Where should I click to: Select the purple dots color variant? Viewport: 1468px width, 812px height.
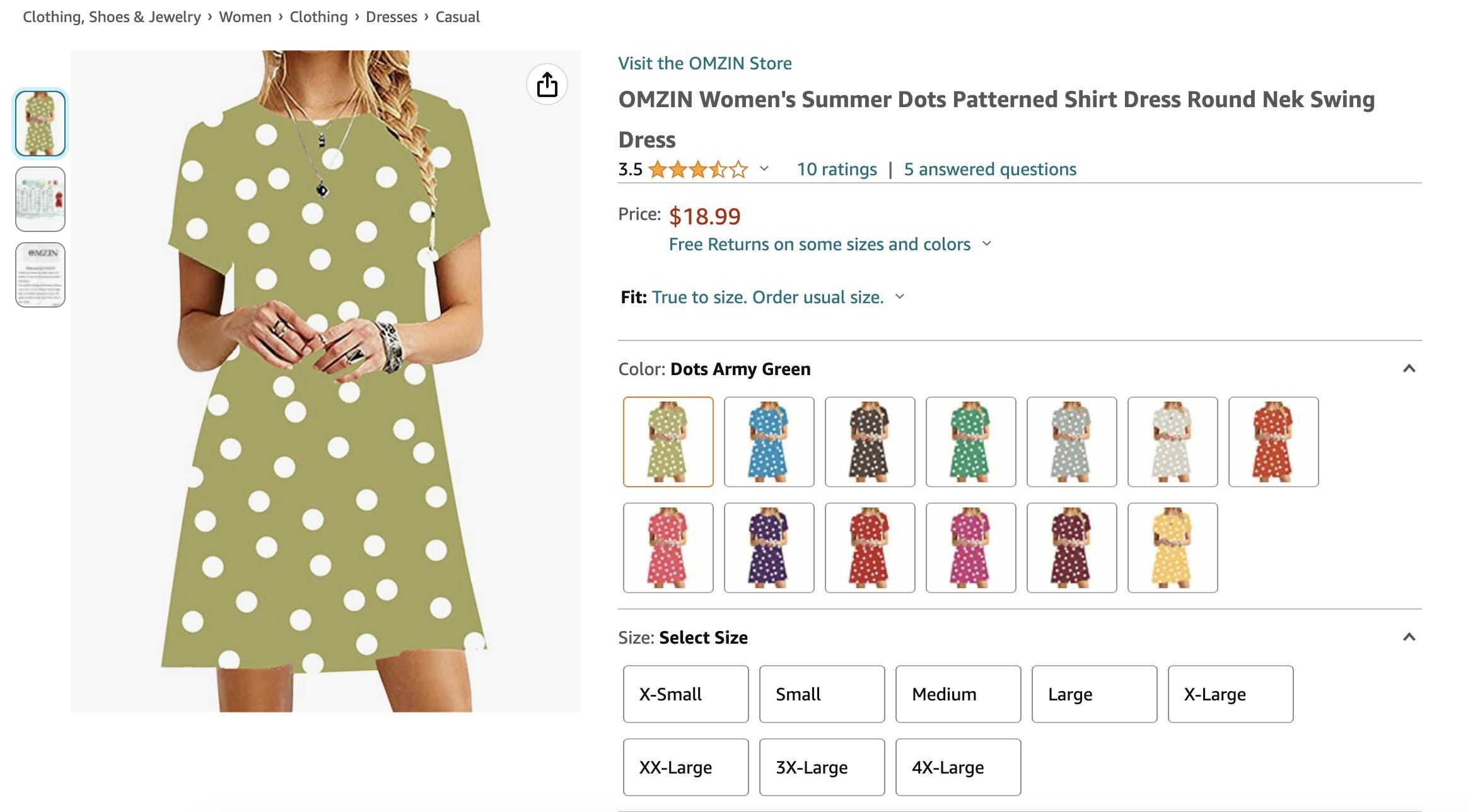[770, 548]
